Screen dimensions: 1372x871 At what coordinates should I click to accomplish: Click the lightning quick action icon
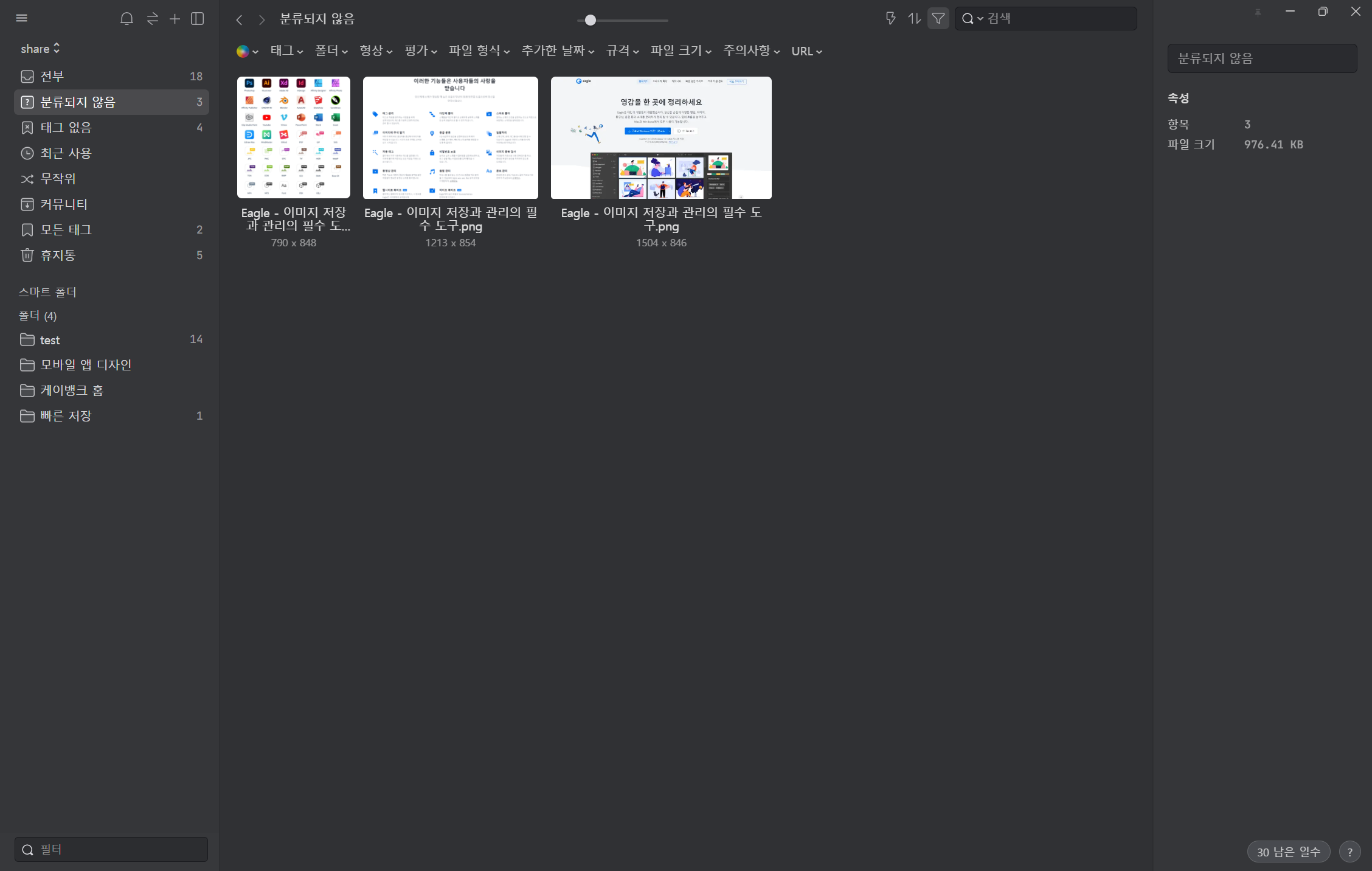(x=890, y=19)
